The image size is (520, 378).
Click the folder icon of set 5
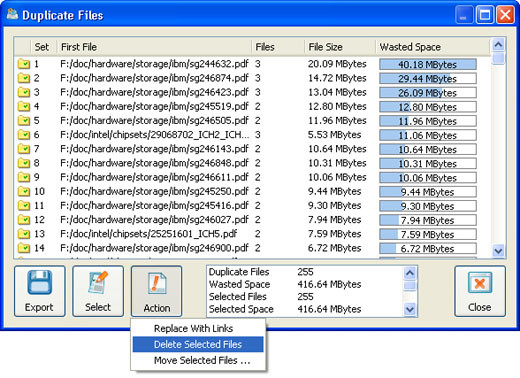[x=24, y=120]
